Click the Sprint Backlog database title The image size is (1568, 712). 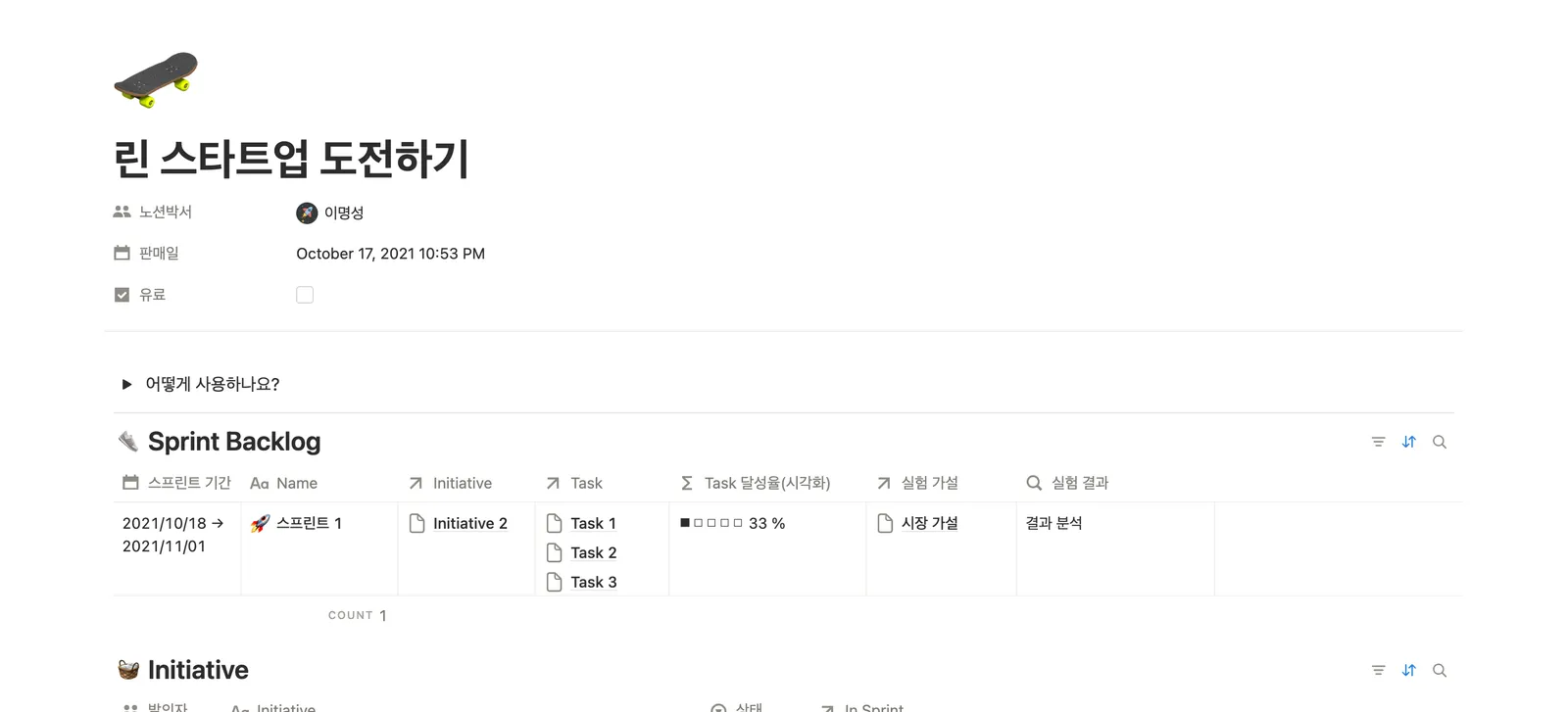(x=234, y=442)
